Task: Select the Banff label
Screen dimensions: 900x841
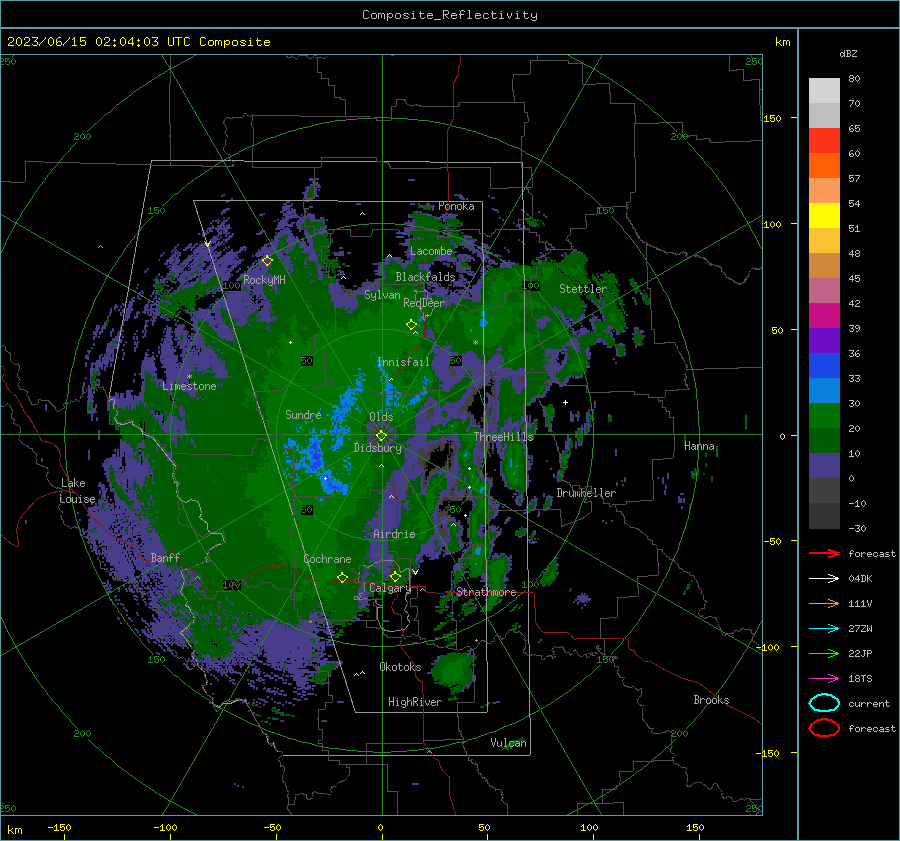Action: pos(165,557)
